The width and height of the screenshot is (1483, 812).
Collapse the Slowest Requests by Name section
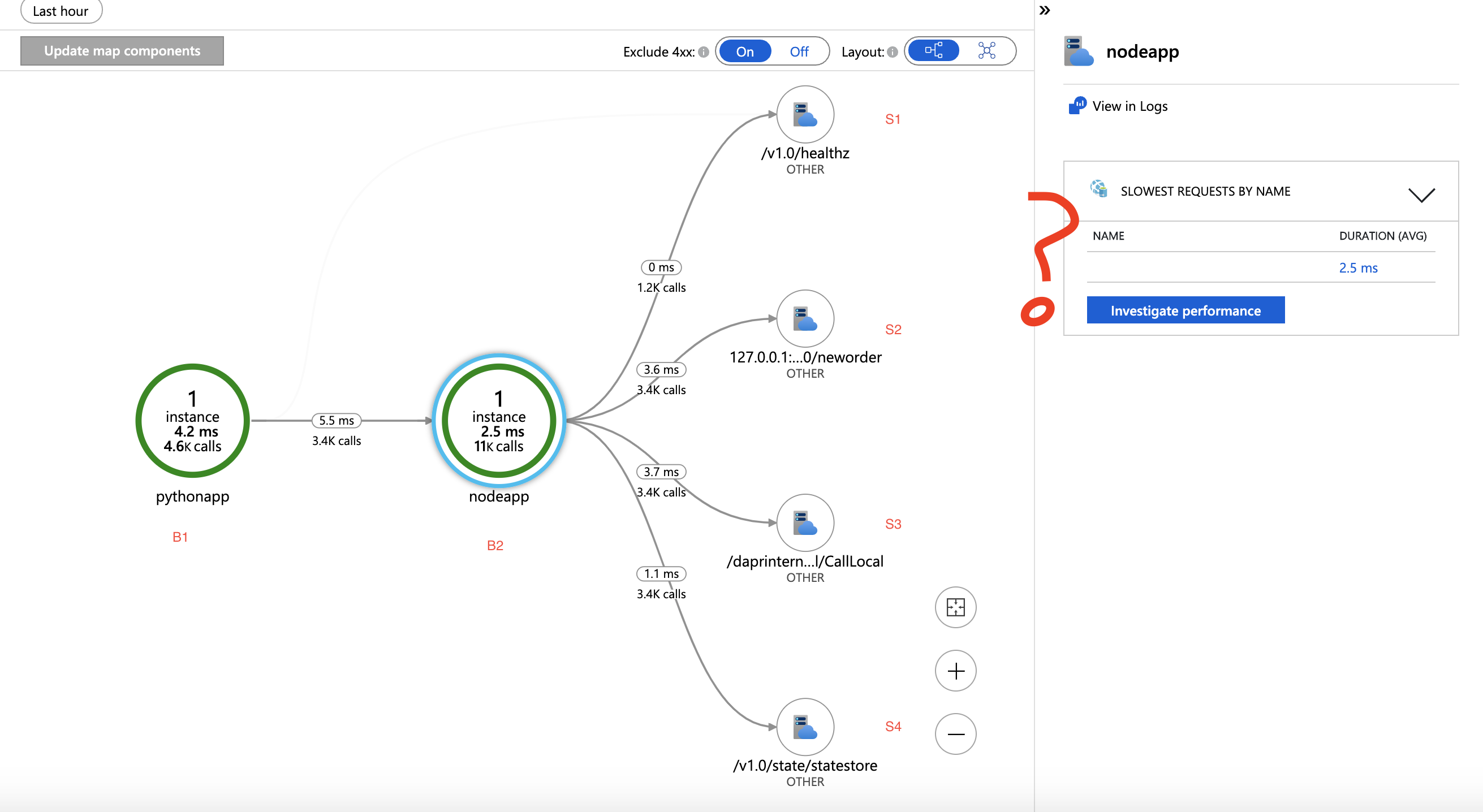[x=1421, y=194]
